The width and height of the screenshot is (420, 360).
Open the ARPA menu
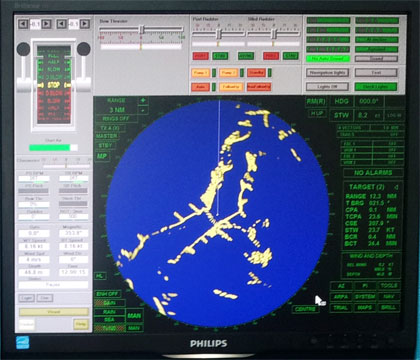click(341, 297)
